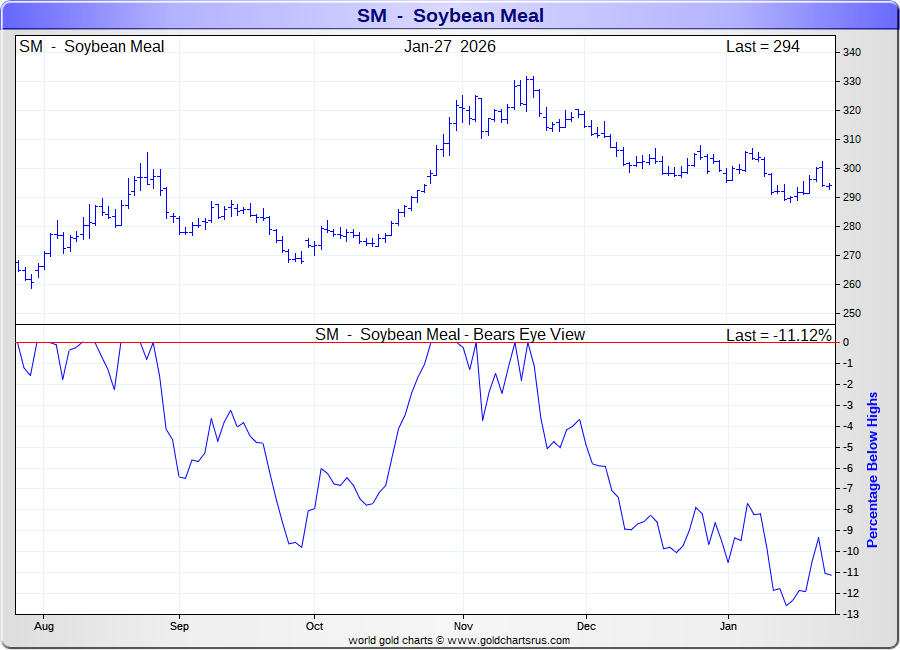Click the -3 percentage axis label
The width and height of the screenshot is (900, 650).
tap(848, 405)
